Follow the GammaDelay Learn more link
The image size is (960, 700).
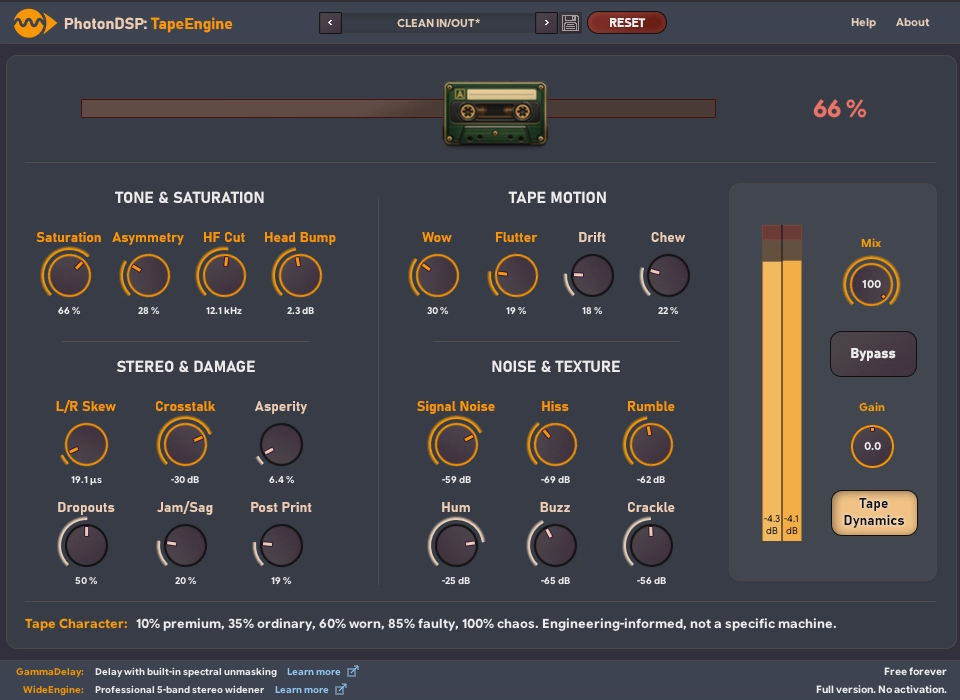tap(313, 672)
